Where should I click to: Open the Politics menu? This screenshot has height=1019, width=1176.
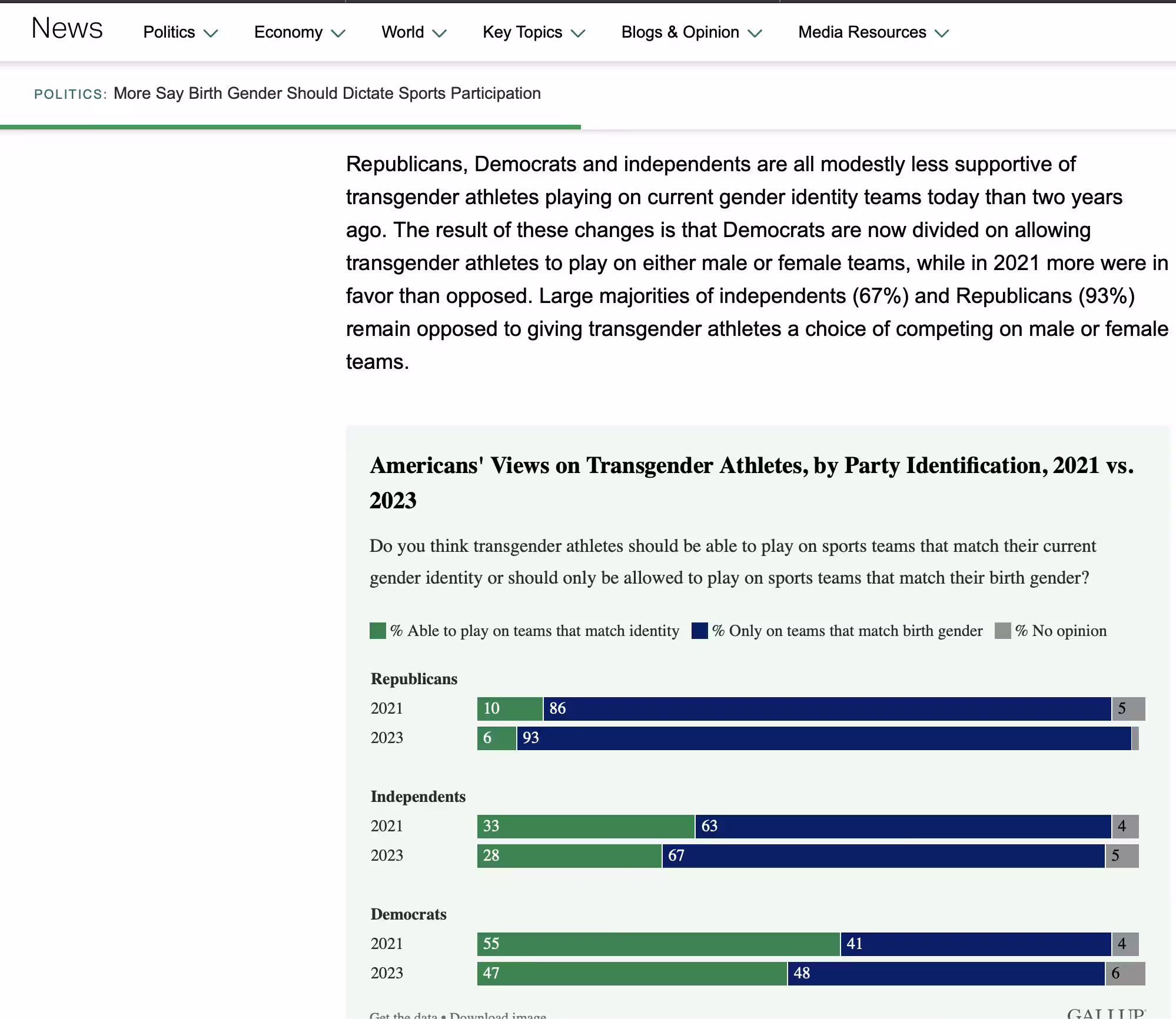(x=169, y=32)
